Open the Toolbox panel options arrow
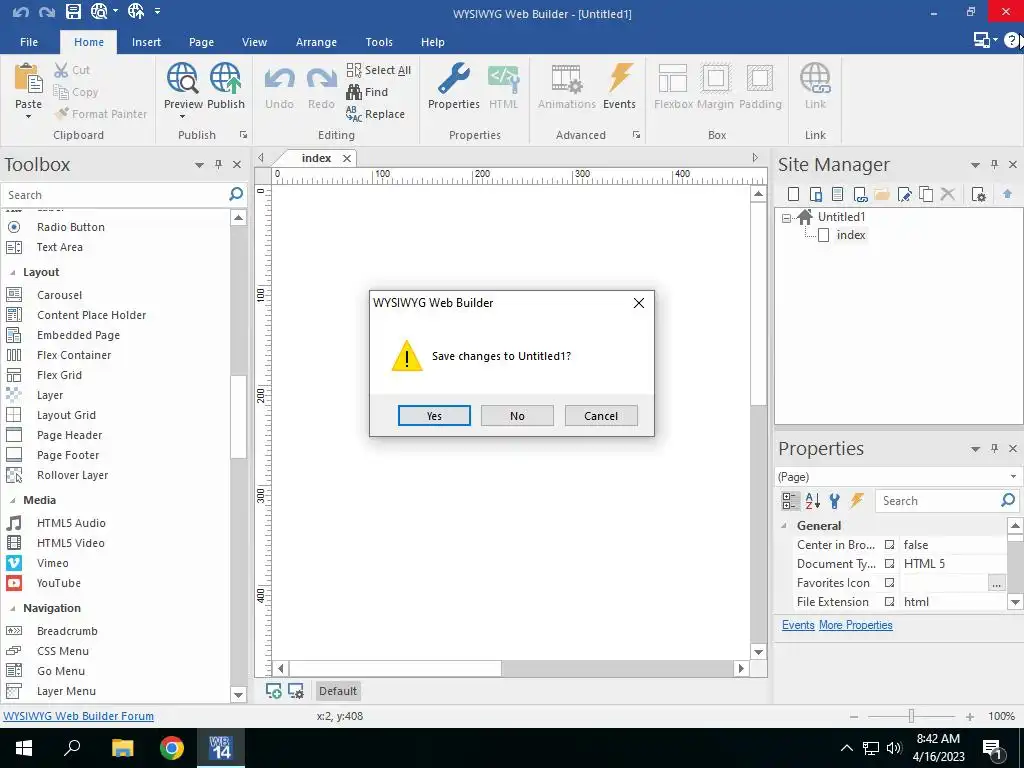The image size is (1024, 768). (199, 165)
